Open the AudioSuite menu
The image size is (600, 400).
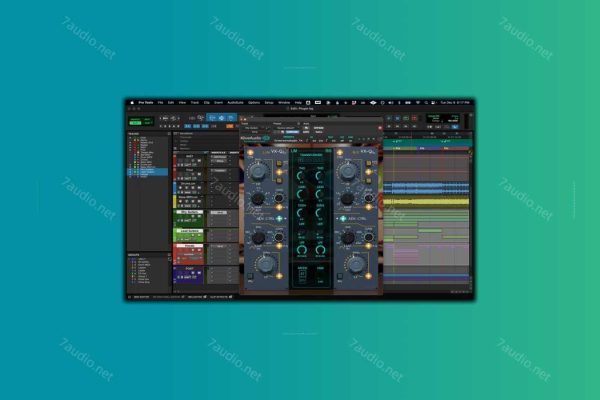pyautogui.click(x=235, y=103)
